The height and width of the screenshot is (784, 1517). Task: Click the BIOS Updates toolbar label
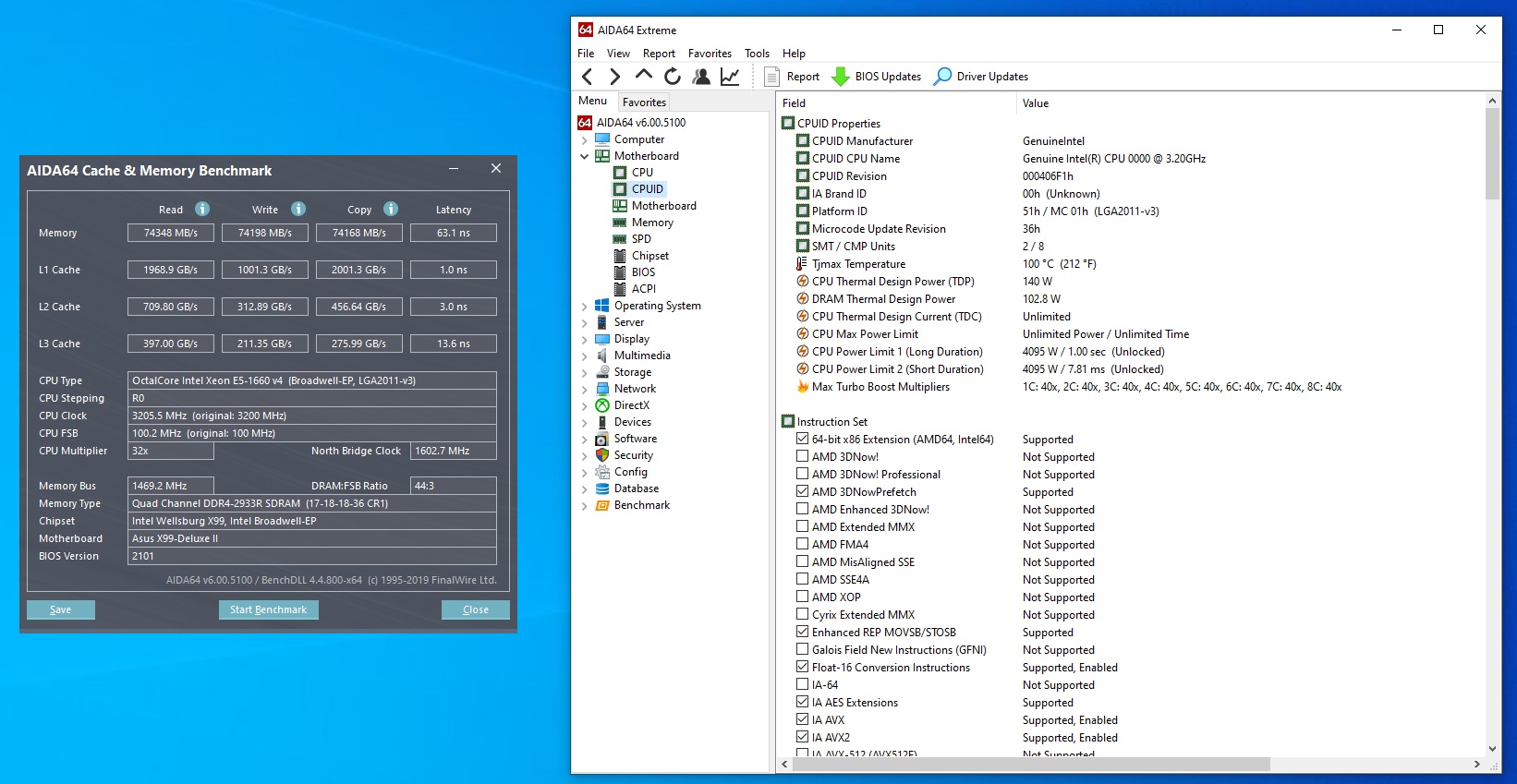[888, 77]
